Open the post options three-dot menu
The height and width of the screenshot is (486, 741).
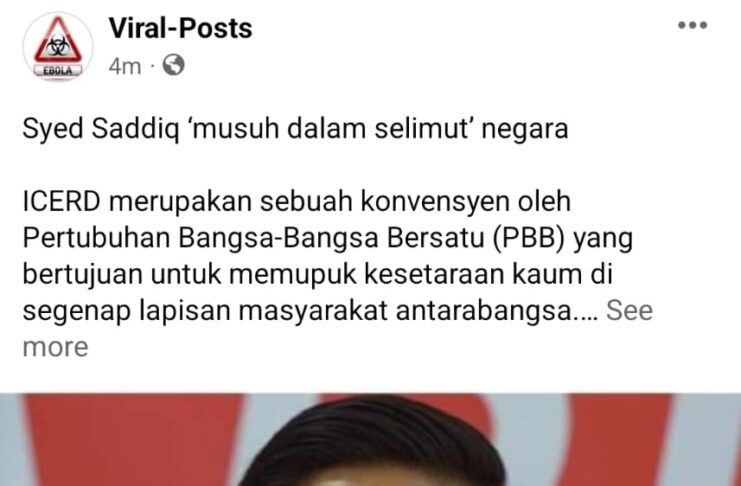click(x=692, y=25)
